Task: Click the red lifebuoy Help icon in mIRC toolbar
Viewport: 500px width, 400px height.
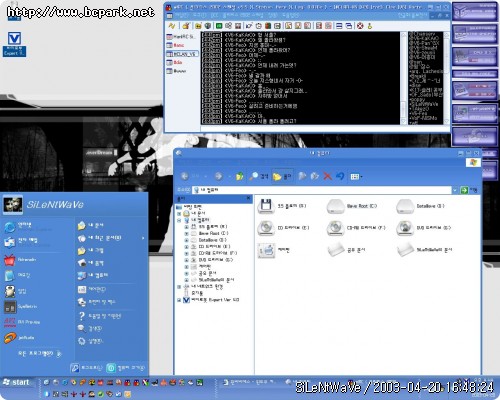Action: point(360,26)
